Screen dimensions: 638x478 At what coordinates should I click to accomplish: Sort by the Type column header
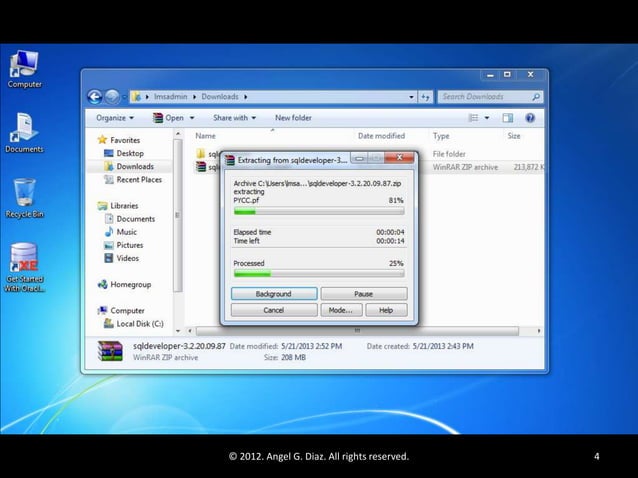441,136
